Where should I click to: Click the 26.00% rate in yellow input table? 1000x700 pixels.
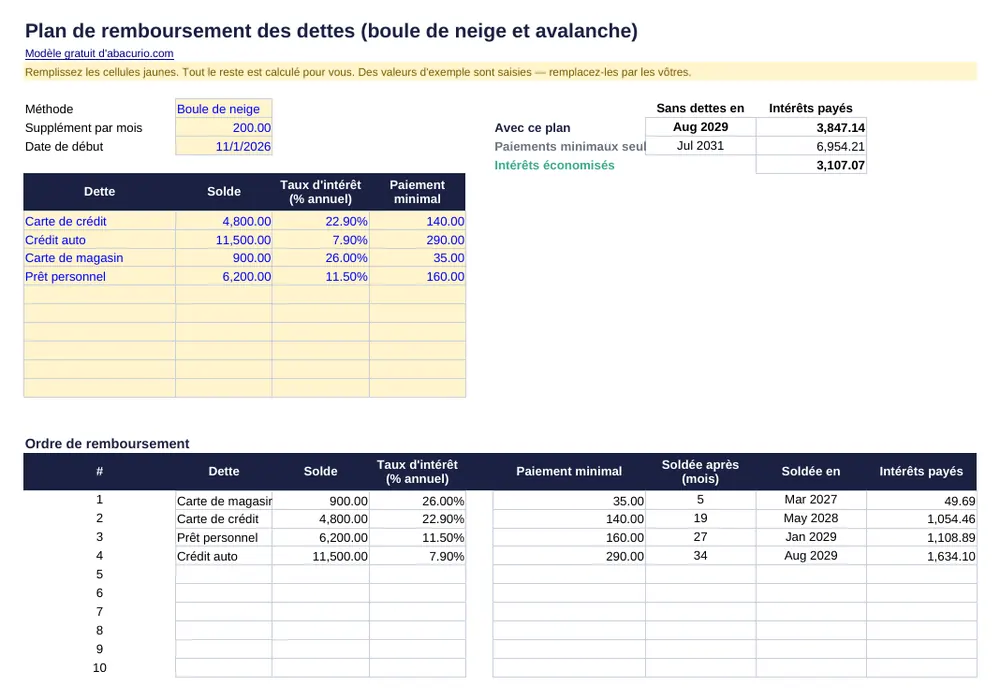[321, 258]
